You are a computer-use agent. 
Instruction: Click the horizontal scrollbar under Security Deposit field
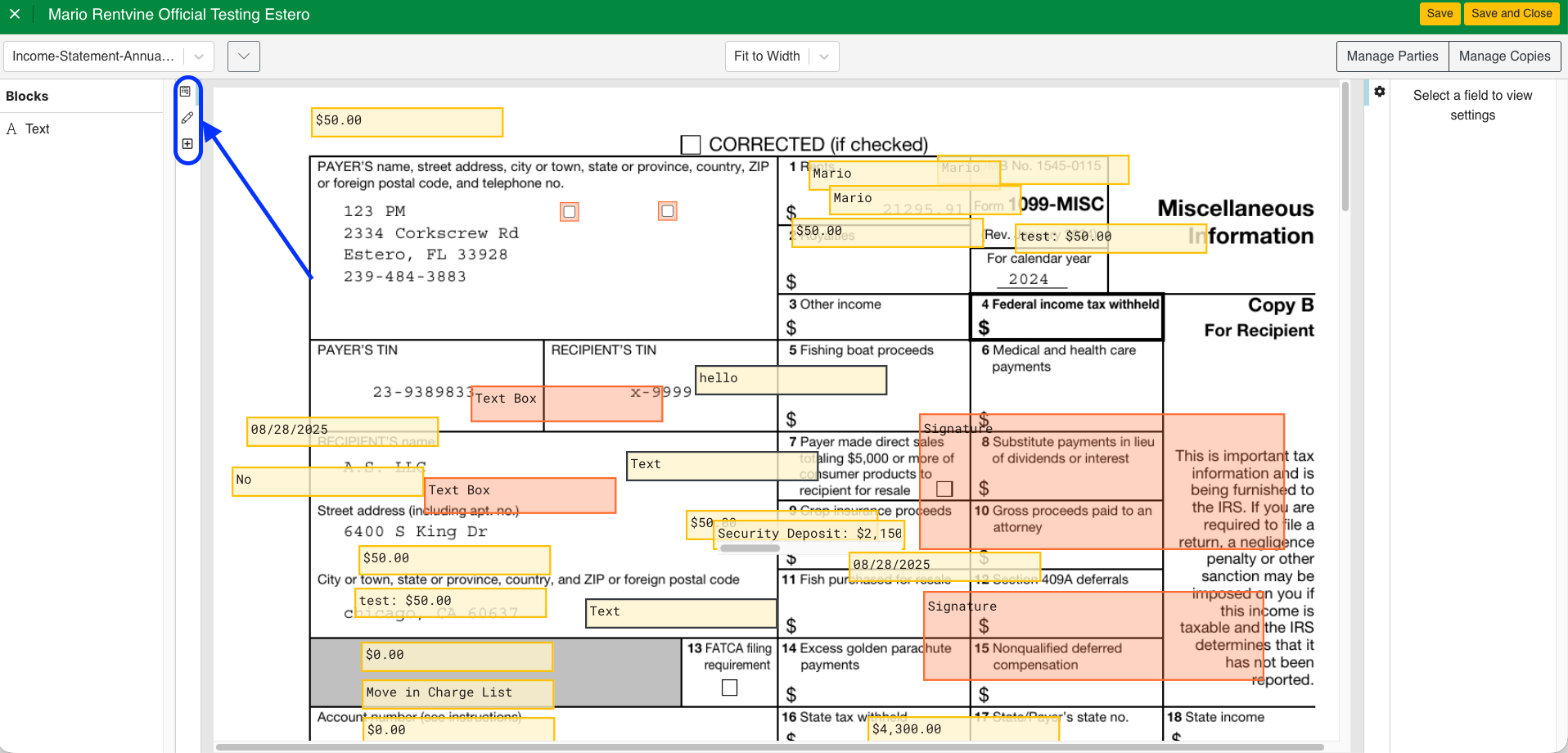point(750,548)
